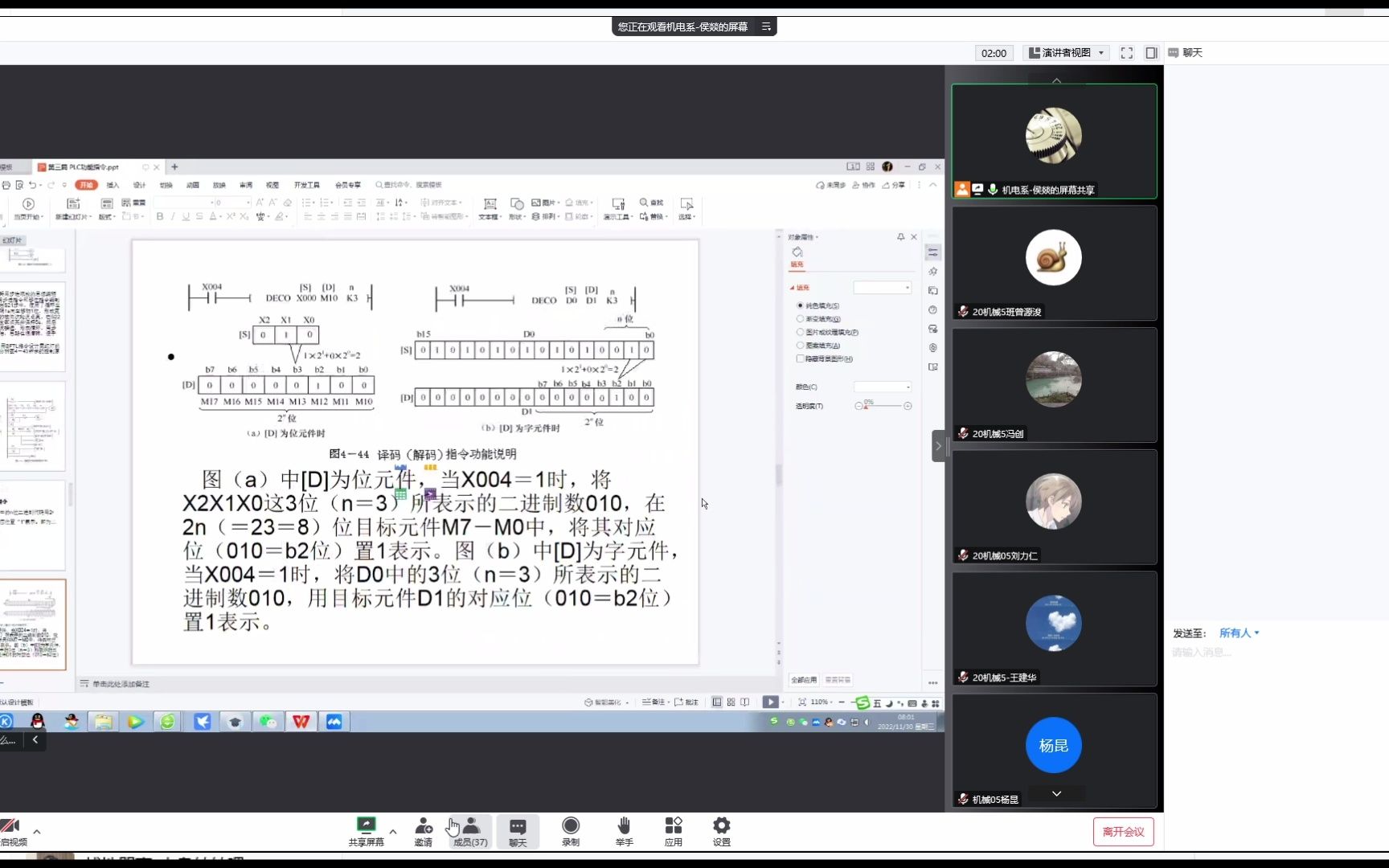Click the Shapes tool in the WPS ribbon

(516, 208)
